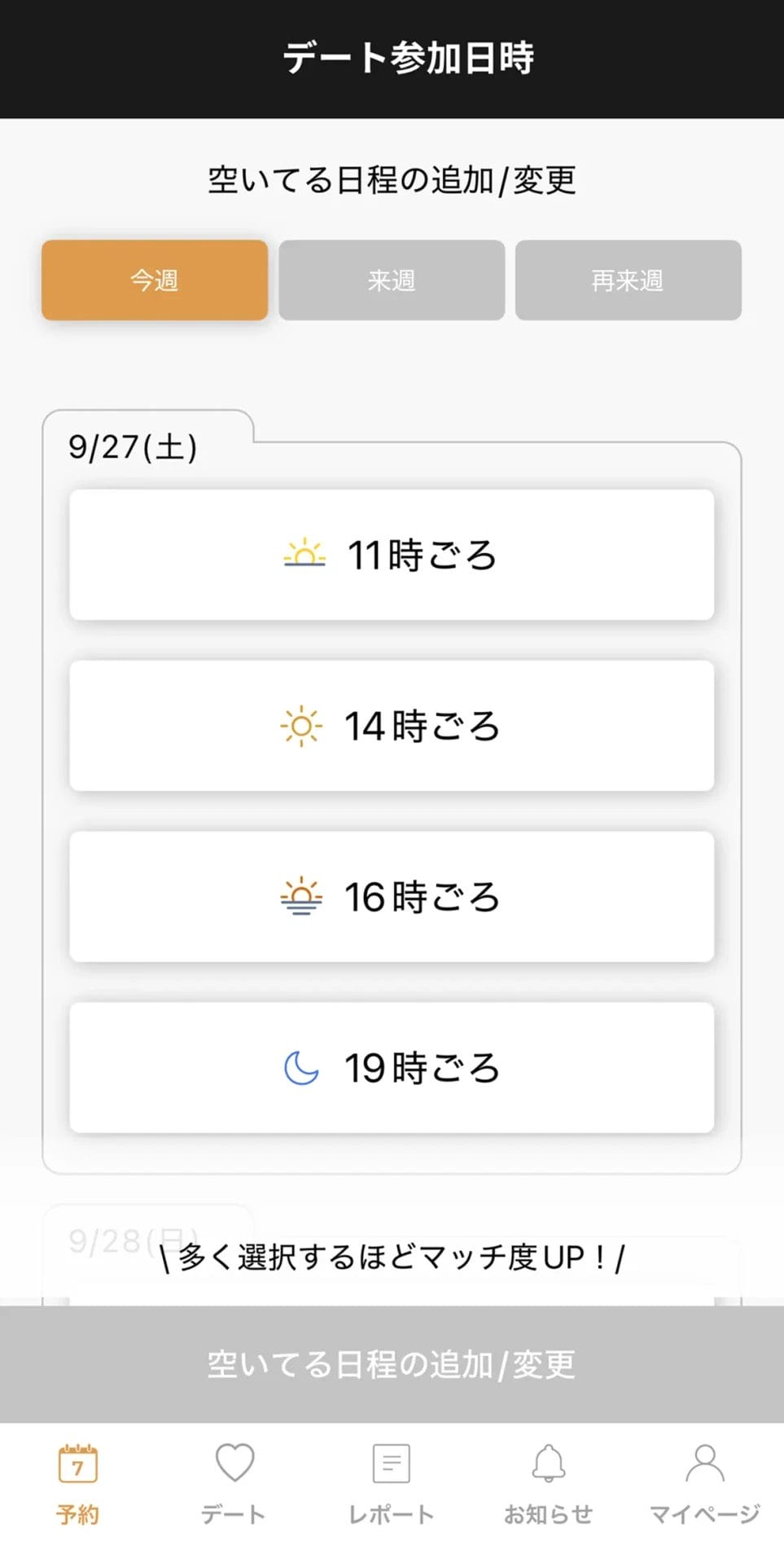Tap the sunset icon beside 16時ごろ

[301, 896]
